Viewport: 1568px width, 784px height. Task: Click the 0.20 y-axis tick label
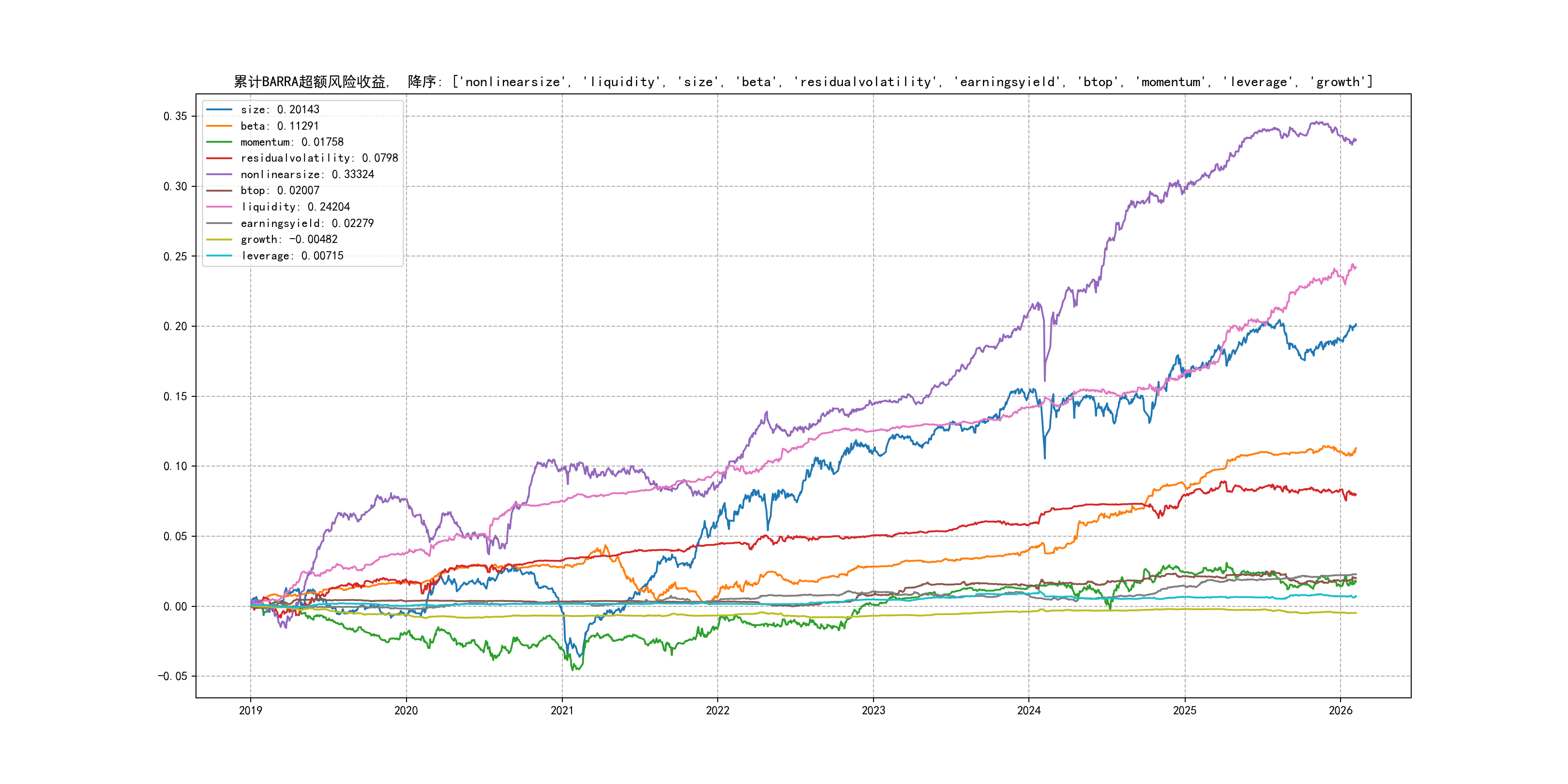(175, 326)
